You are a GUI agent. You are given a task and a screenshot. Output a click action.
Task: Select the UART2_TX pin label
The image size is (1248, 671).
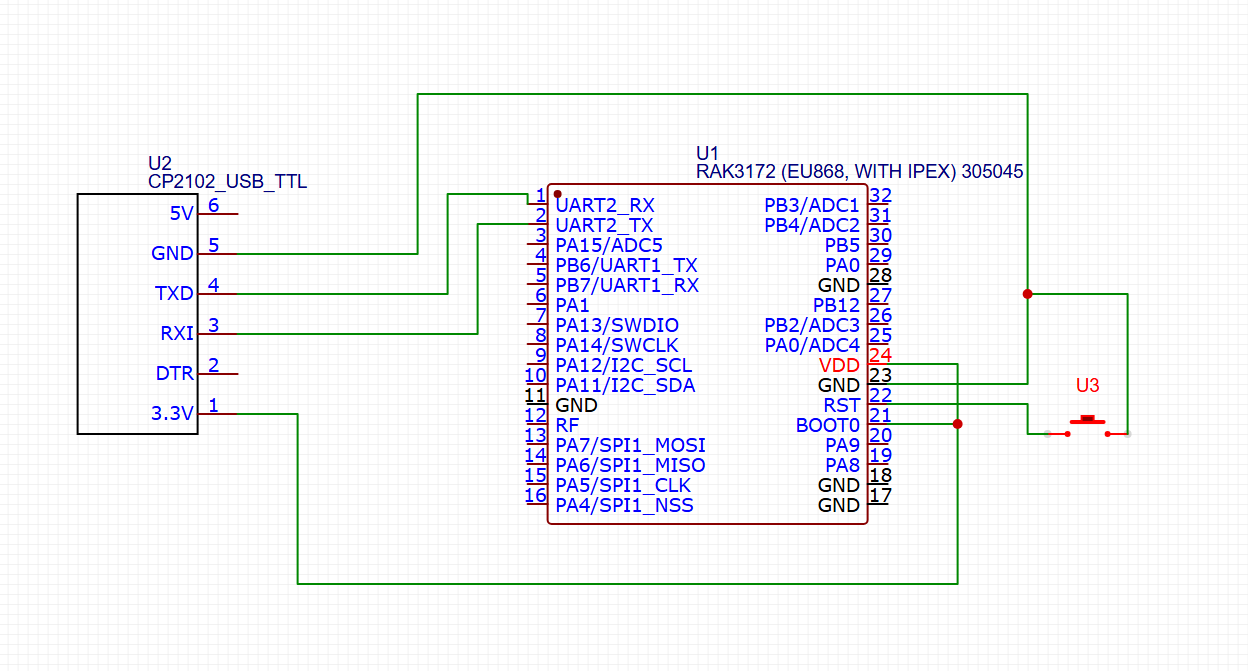click(x=604, y=225)
